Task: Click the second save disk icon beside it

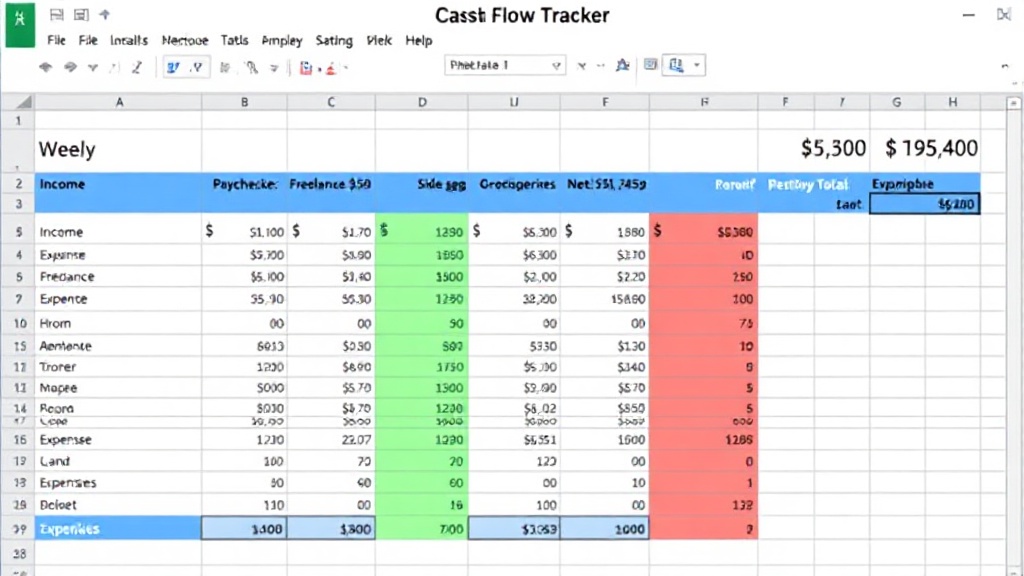Action: 81,14
